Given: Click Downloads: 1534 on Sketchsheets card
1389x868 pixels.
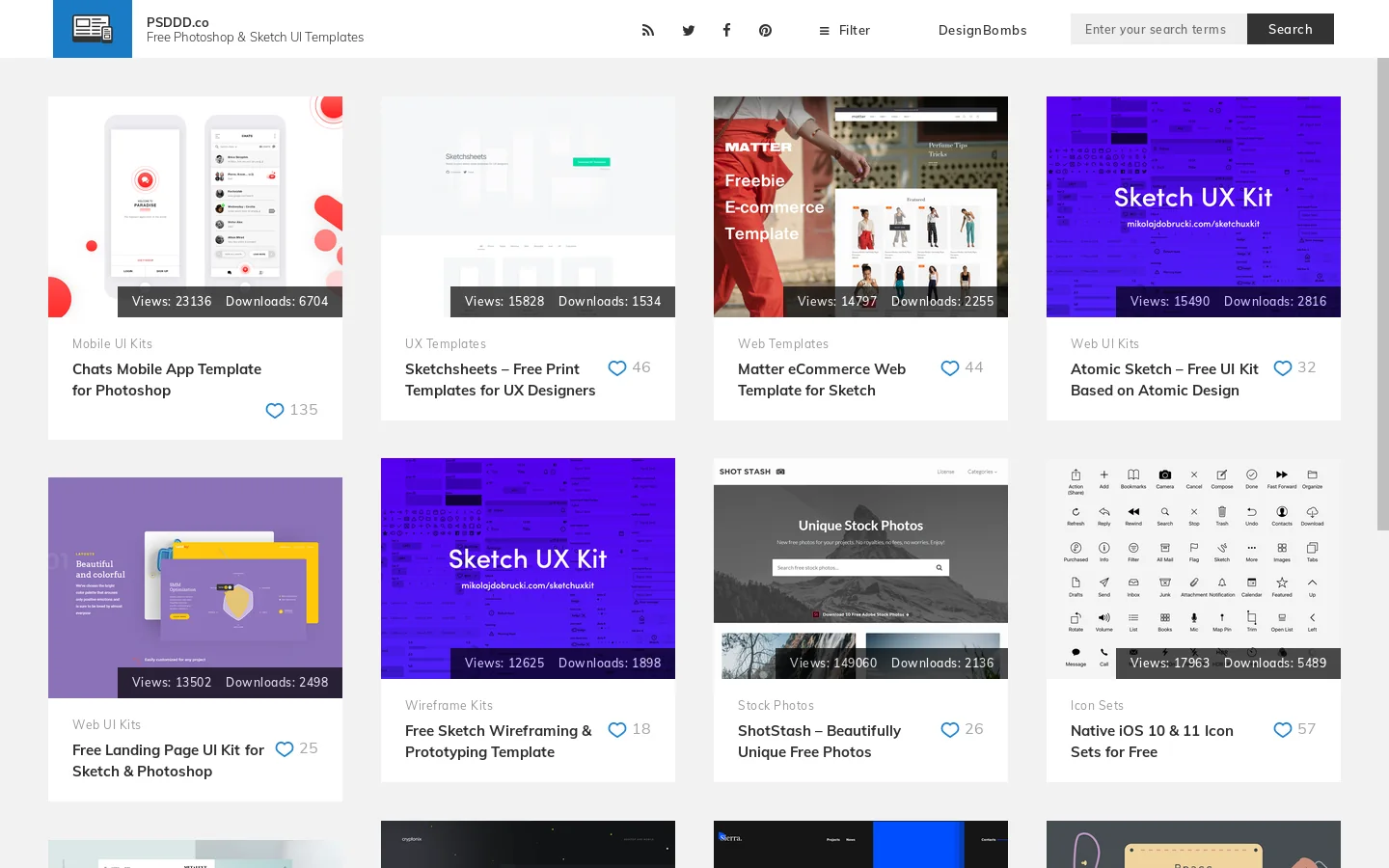Looking at the screenshot, I should (x=610, y=301).
